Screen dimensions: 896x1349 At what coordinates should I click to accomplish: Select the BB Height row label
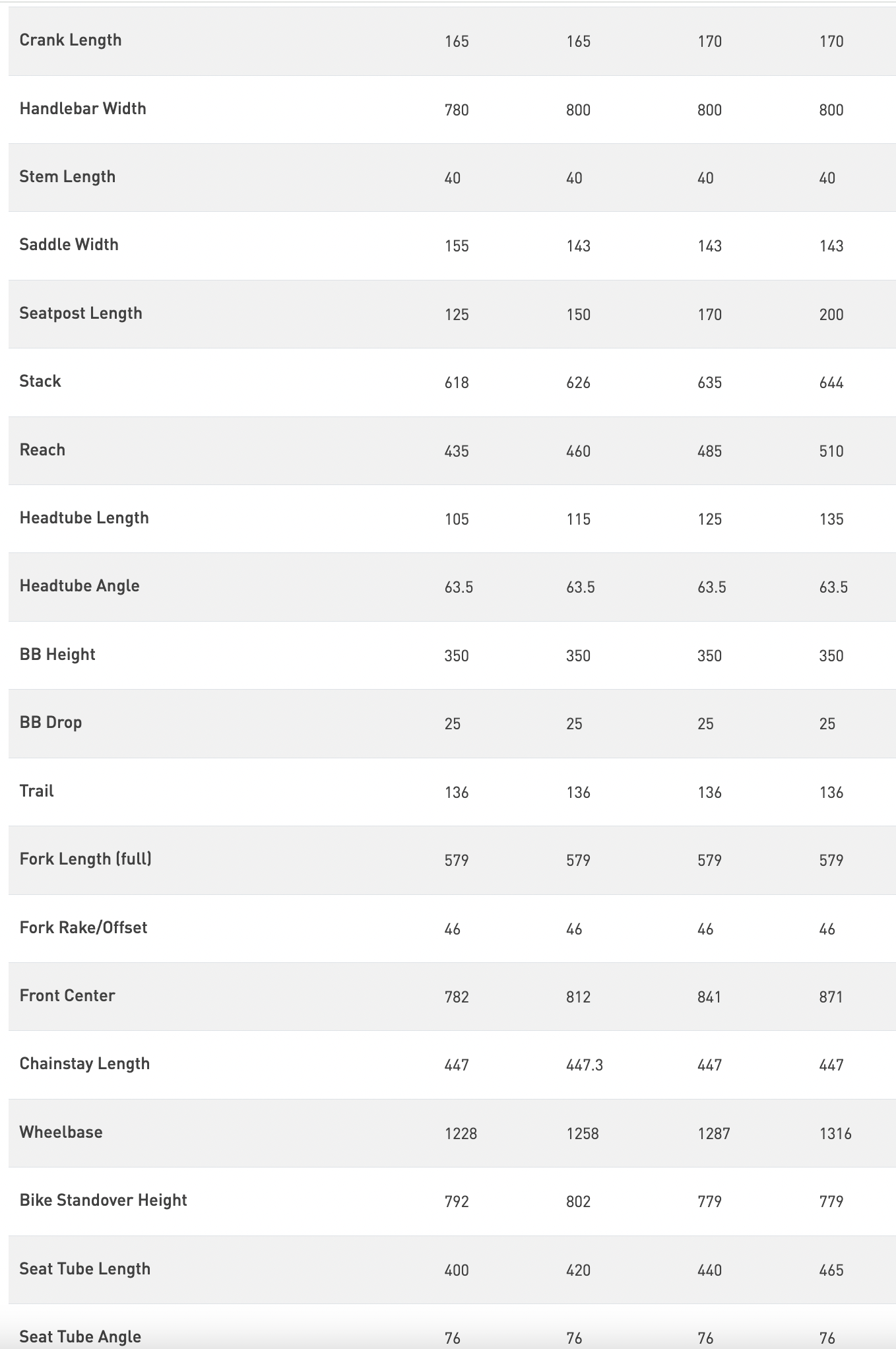click(57, 655)
